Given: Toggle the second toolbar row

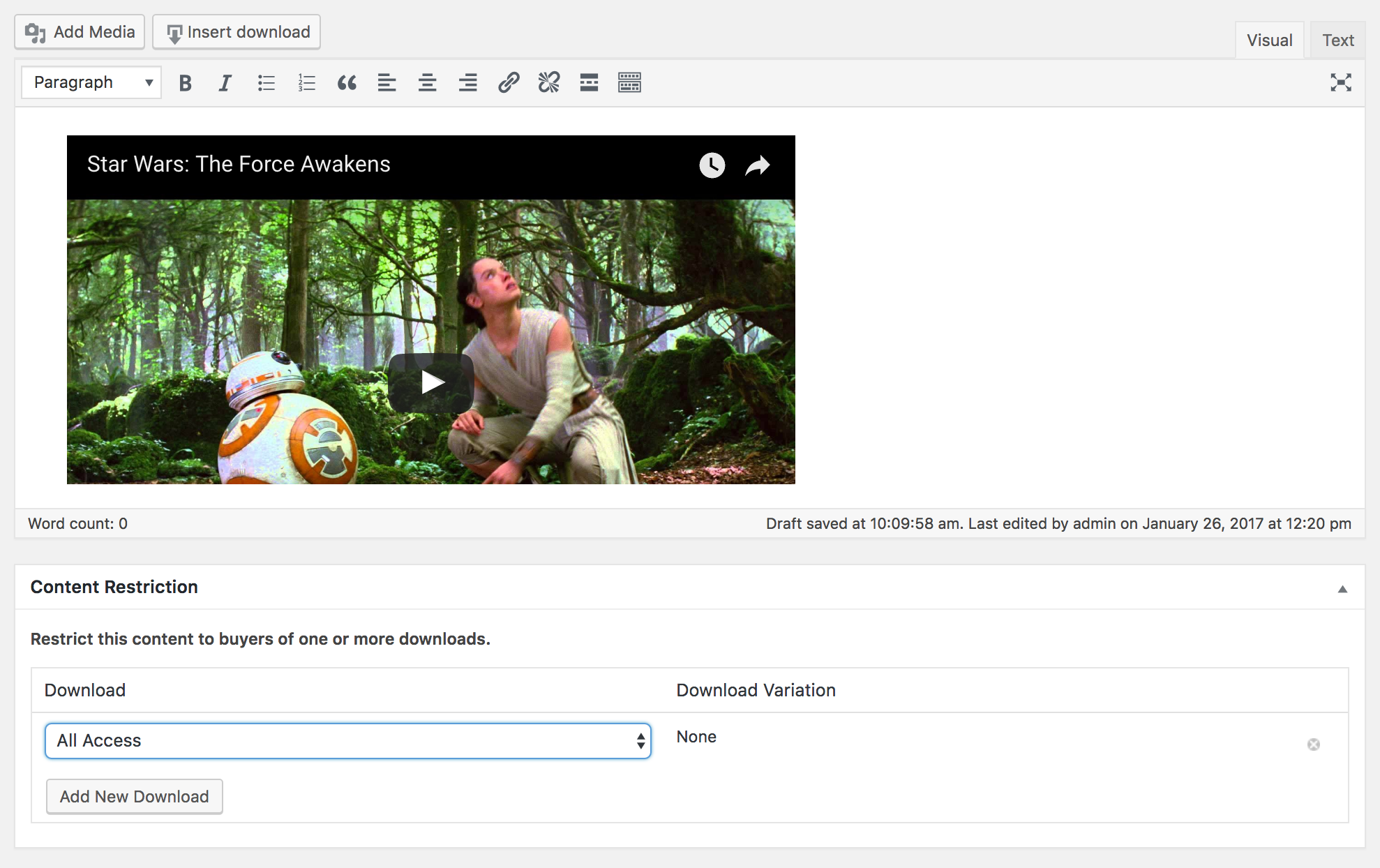Looking at the screenshot, I should 629,82.
